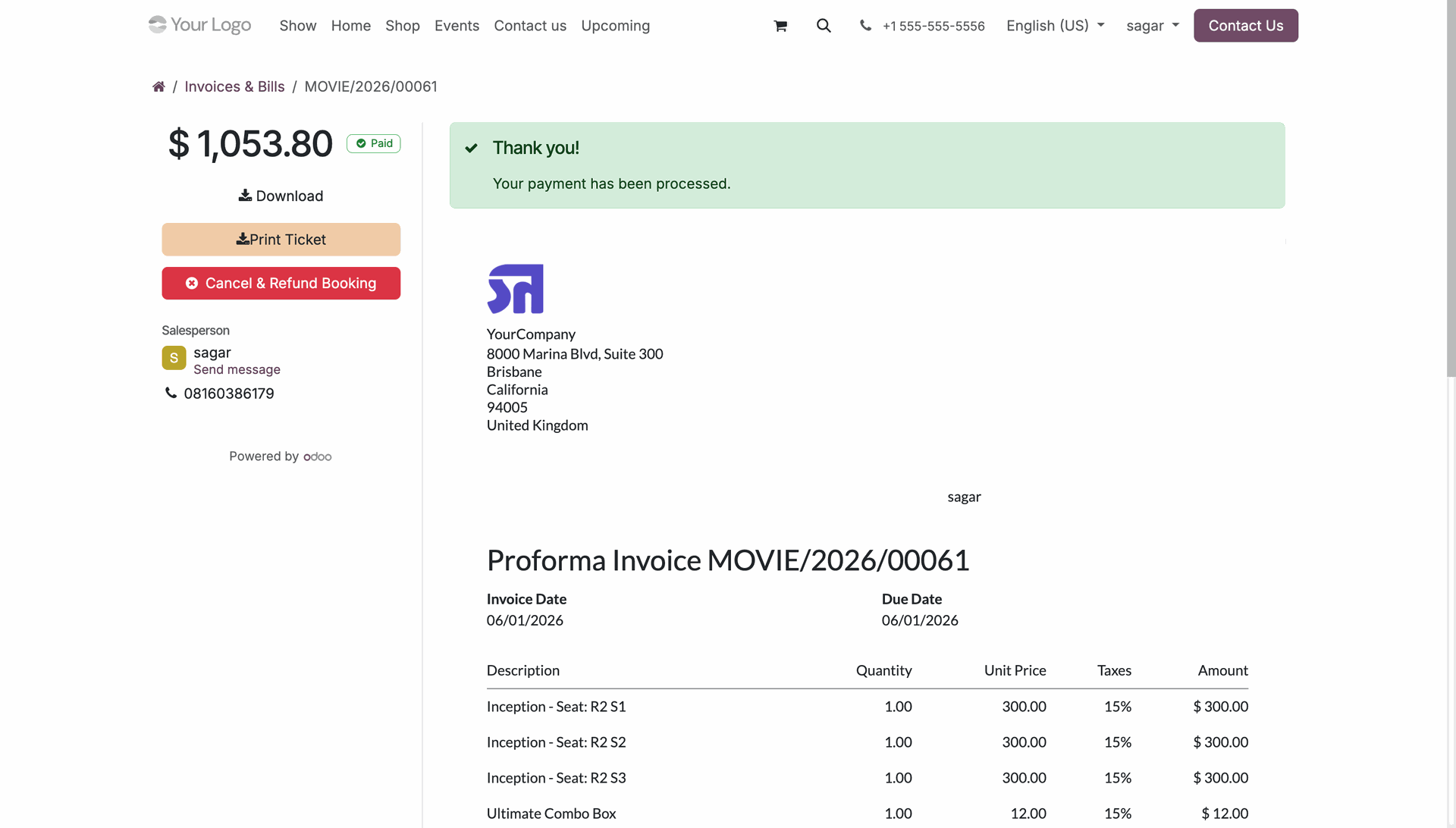Click the Due Date label
The image size is (1456, 828).
[912, 599]
